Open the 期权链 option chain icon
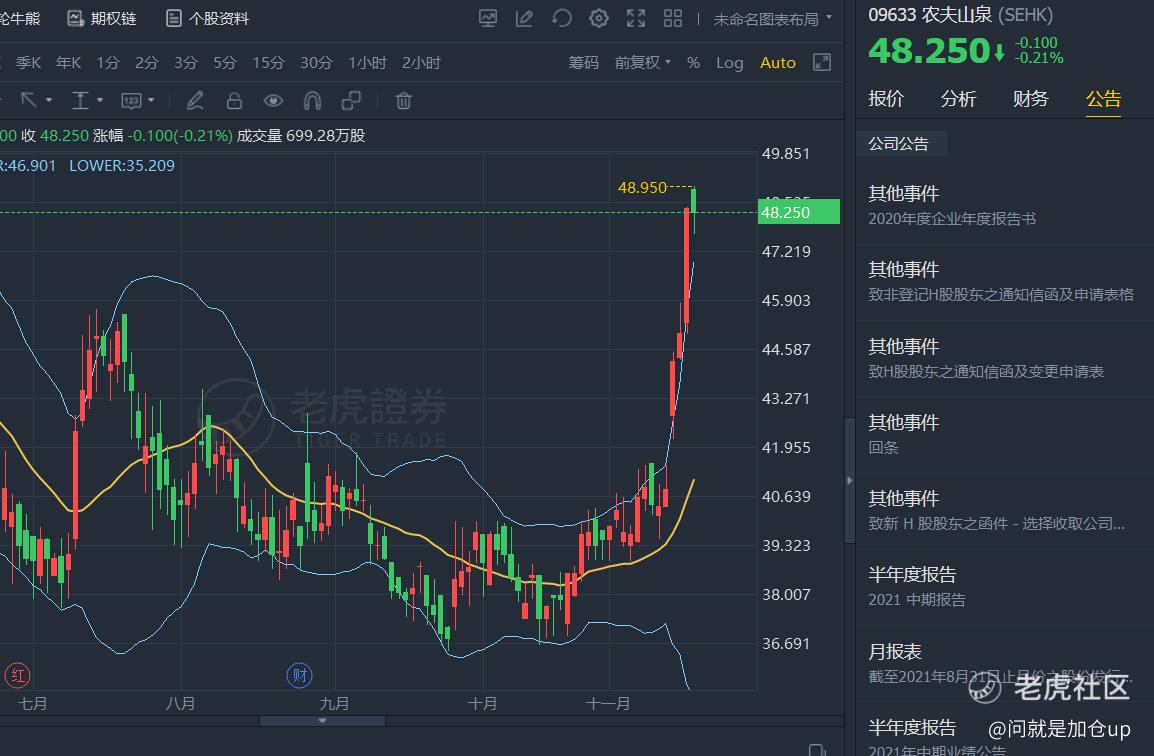 tap(75, 18)
